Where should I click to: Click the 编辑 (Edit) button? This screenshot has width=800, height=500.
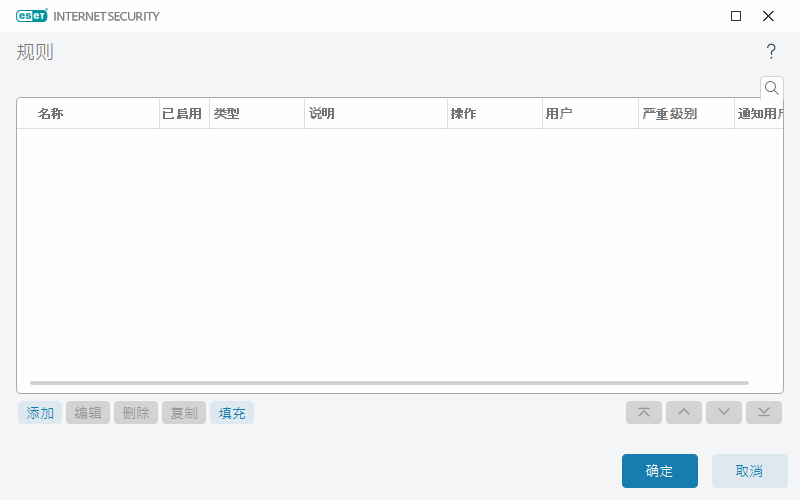[x=88, y=413]
